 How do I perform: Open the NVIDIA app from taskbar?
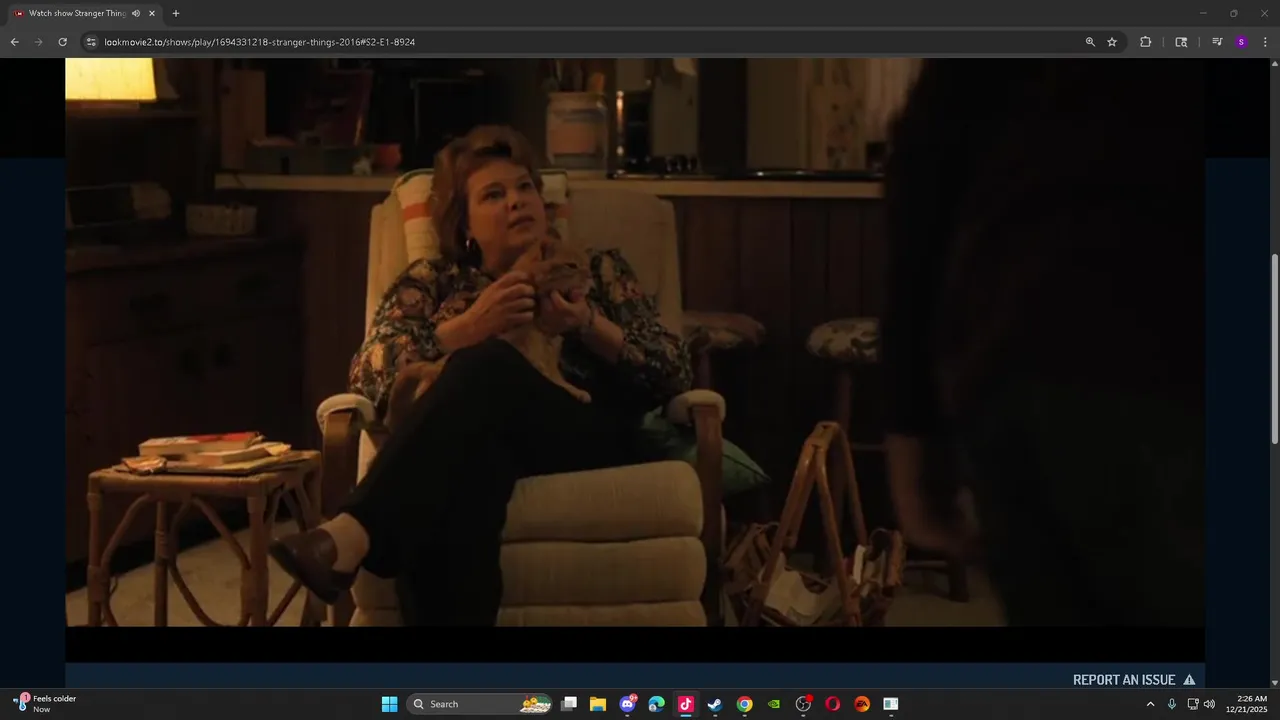(774, 704)
